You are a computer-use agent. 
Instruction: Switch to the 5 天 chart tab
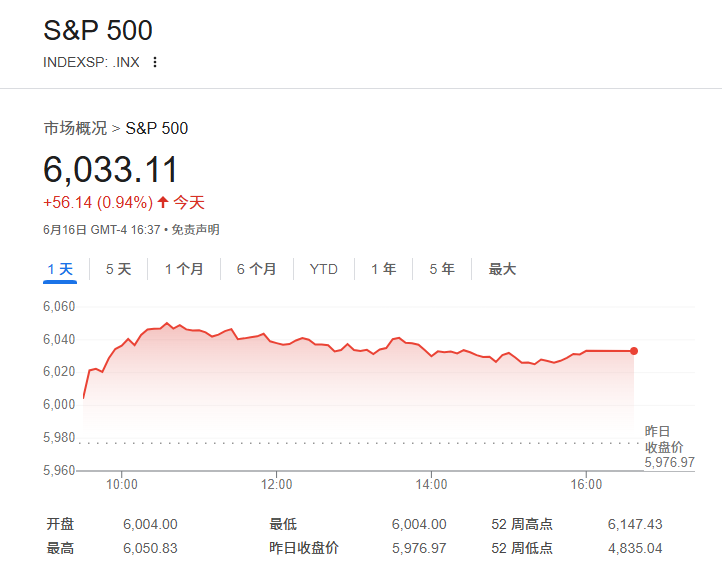click(x=118, y=269)
